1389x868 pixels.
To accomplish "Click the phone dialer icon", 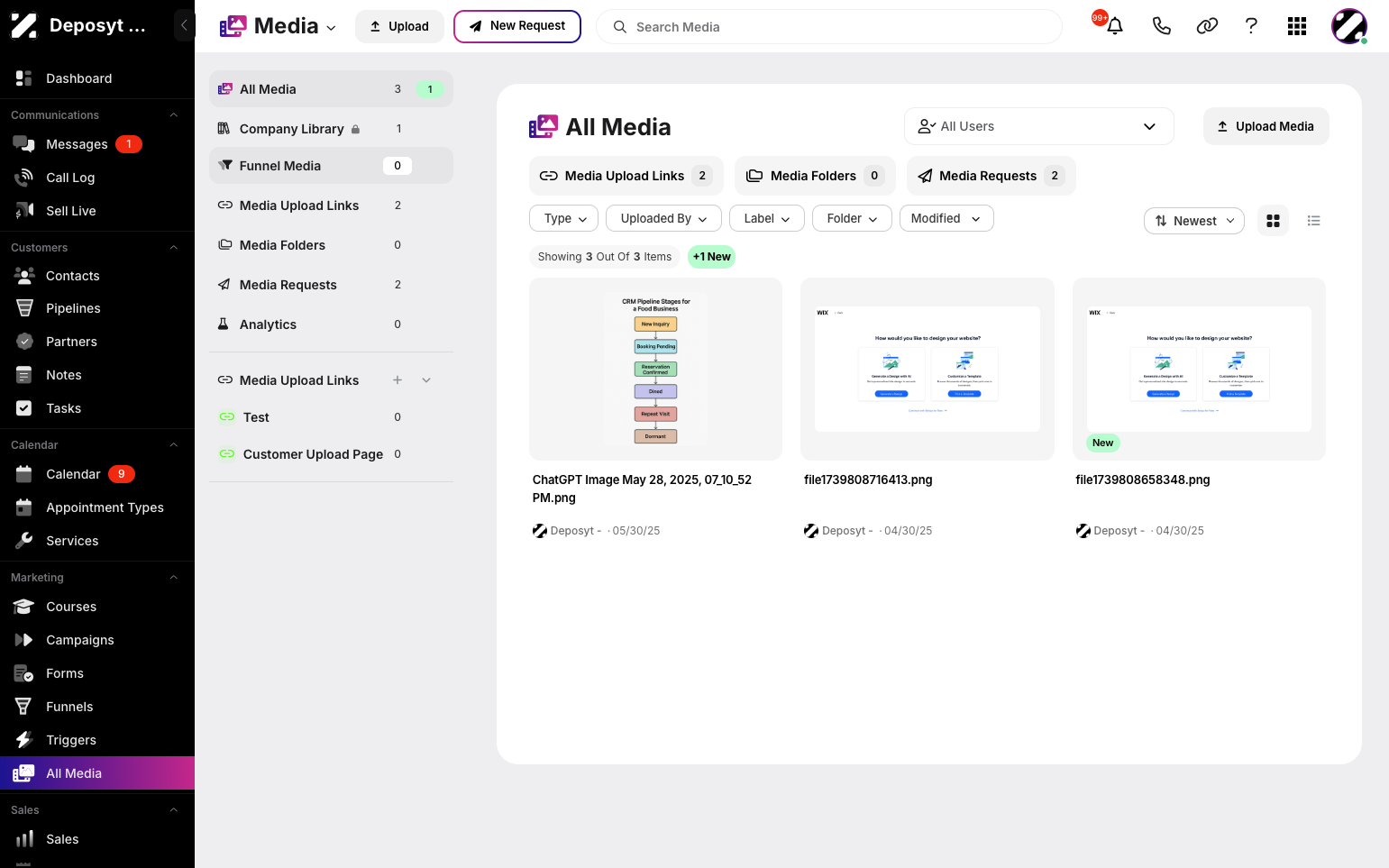I will coord(1161,26).
